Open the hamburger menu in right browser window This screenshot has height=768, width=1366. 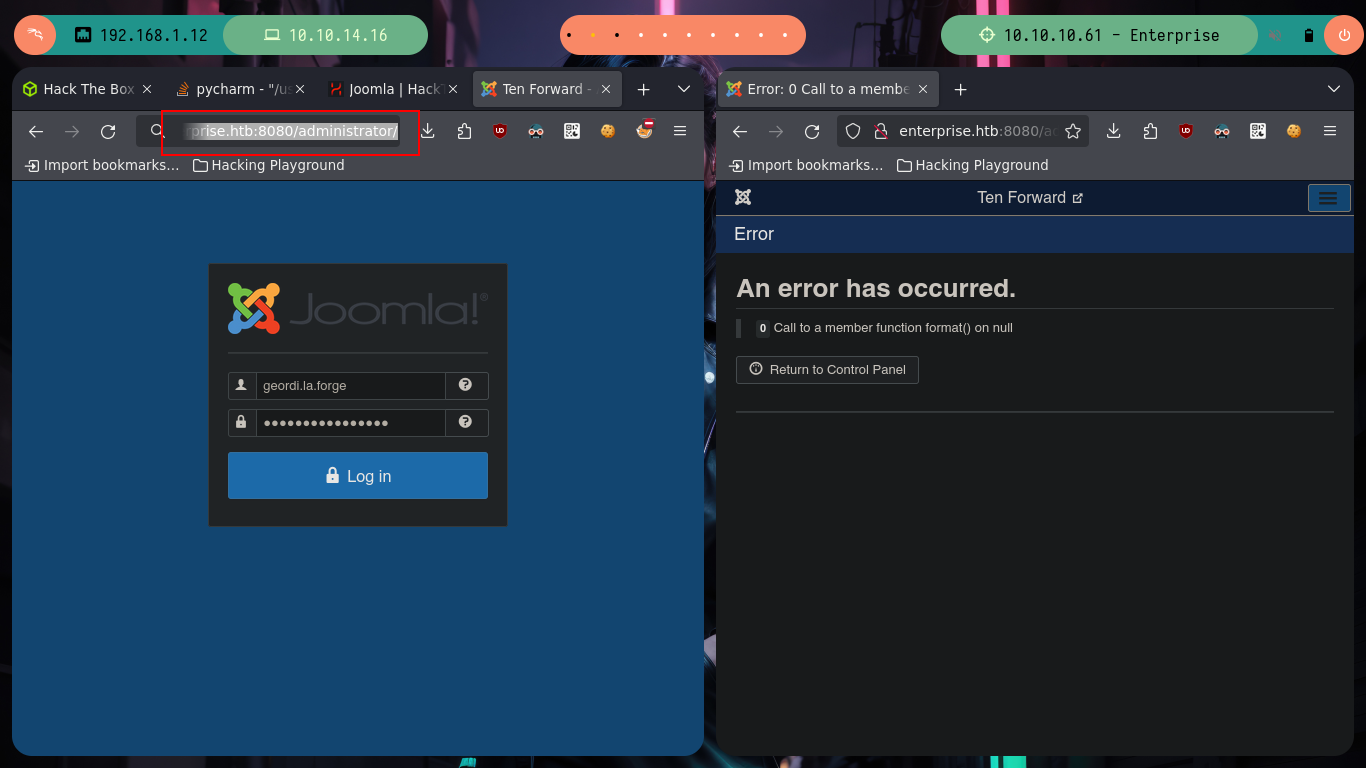pos(1330,131)
